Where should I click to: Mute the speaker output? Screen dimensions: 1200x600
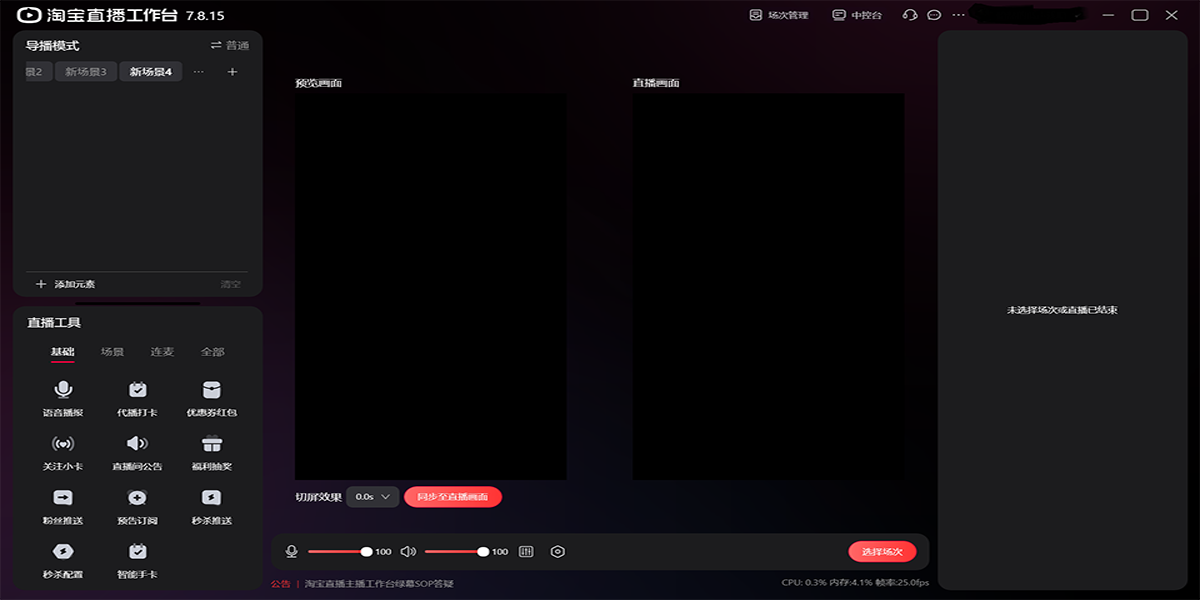tap(410, 550)
